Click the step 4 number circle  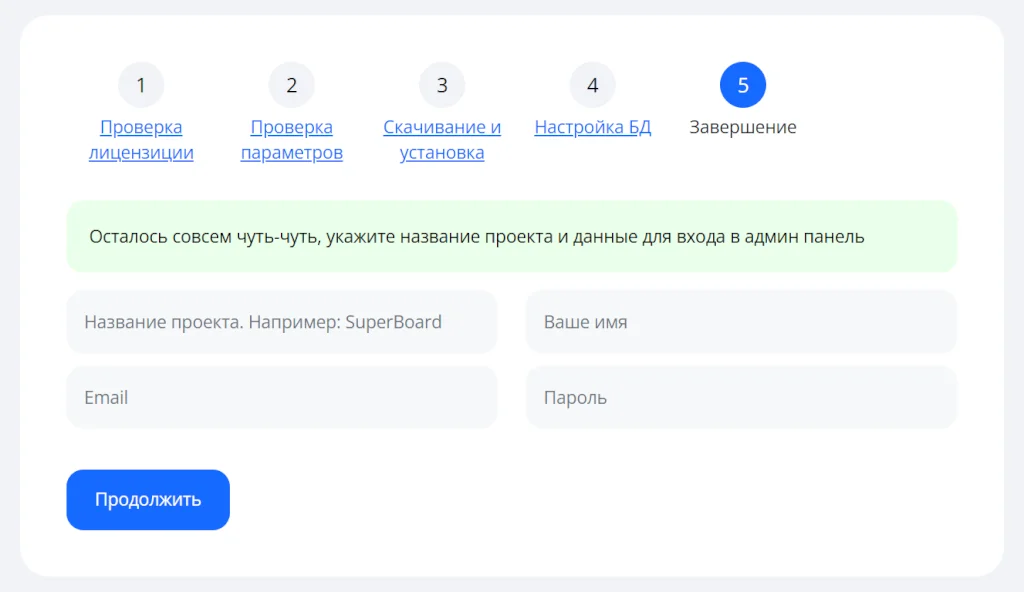pyautogui.click(x=592, y=85)
